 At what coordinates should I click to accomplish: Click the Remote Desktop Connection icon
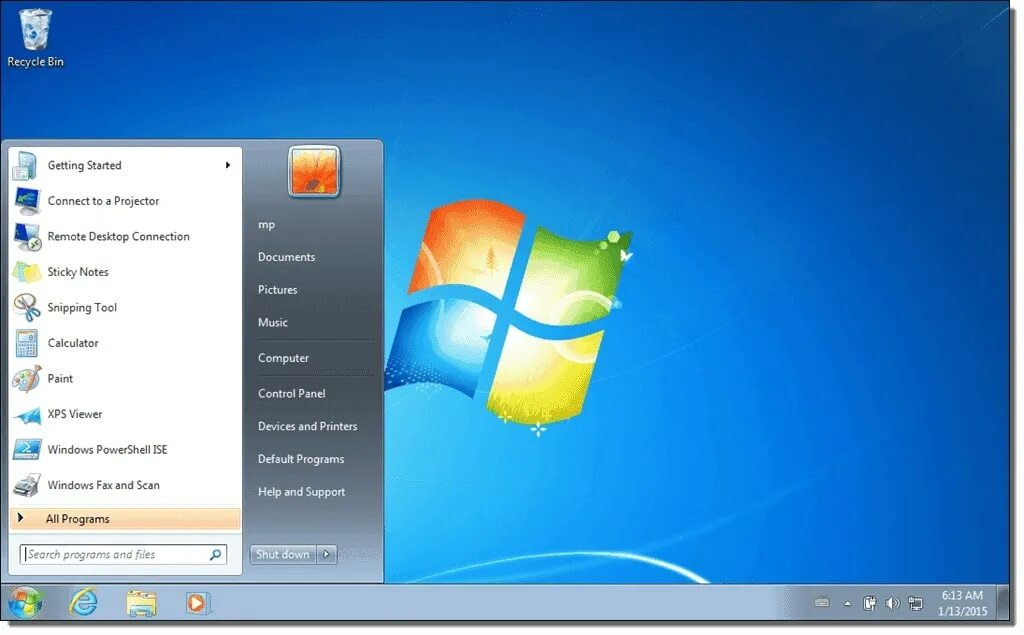26,236
